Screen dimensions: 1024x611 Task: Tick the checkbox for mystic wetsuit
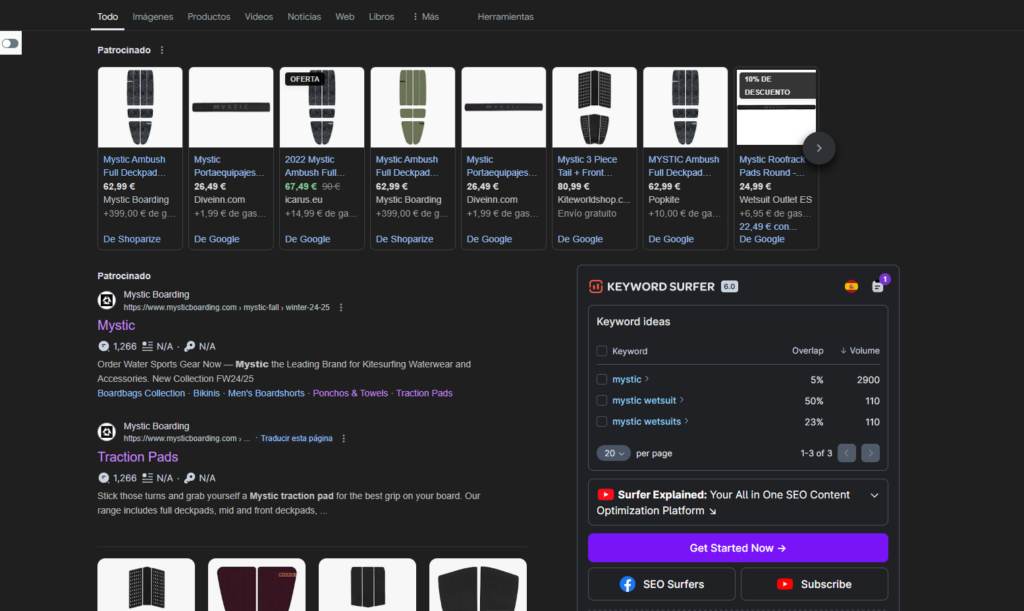tap(601, 401)
